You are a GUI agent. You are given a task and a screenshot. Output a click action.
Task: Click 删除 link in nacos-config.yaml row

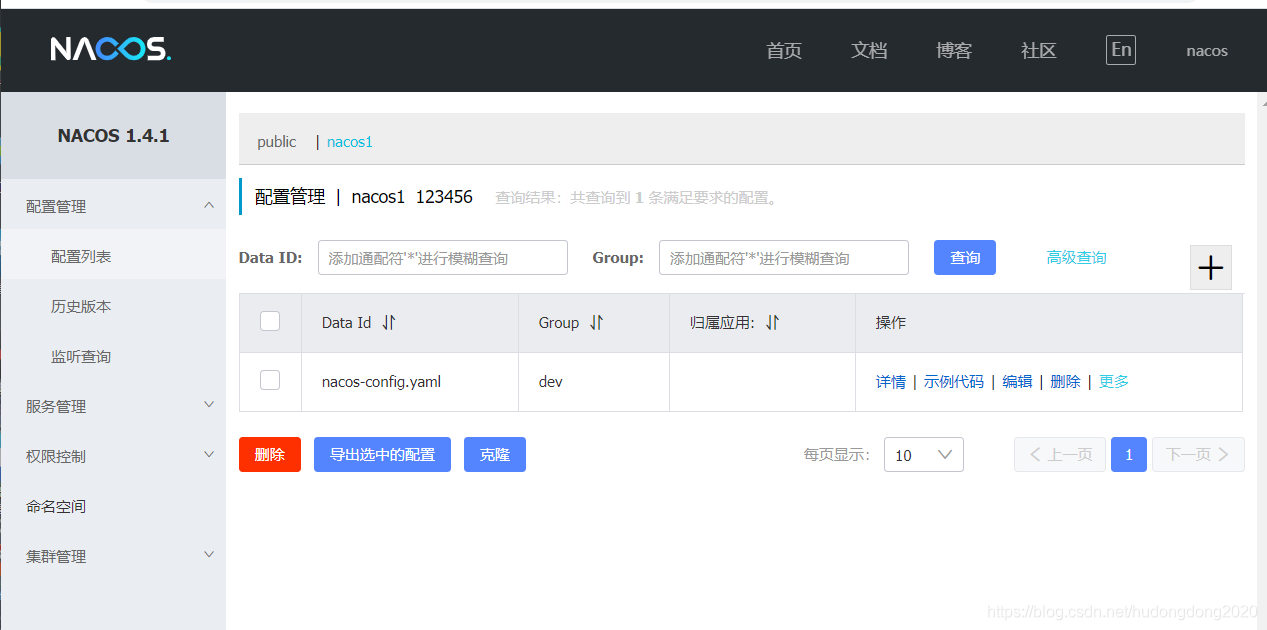[1065, 381]
